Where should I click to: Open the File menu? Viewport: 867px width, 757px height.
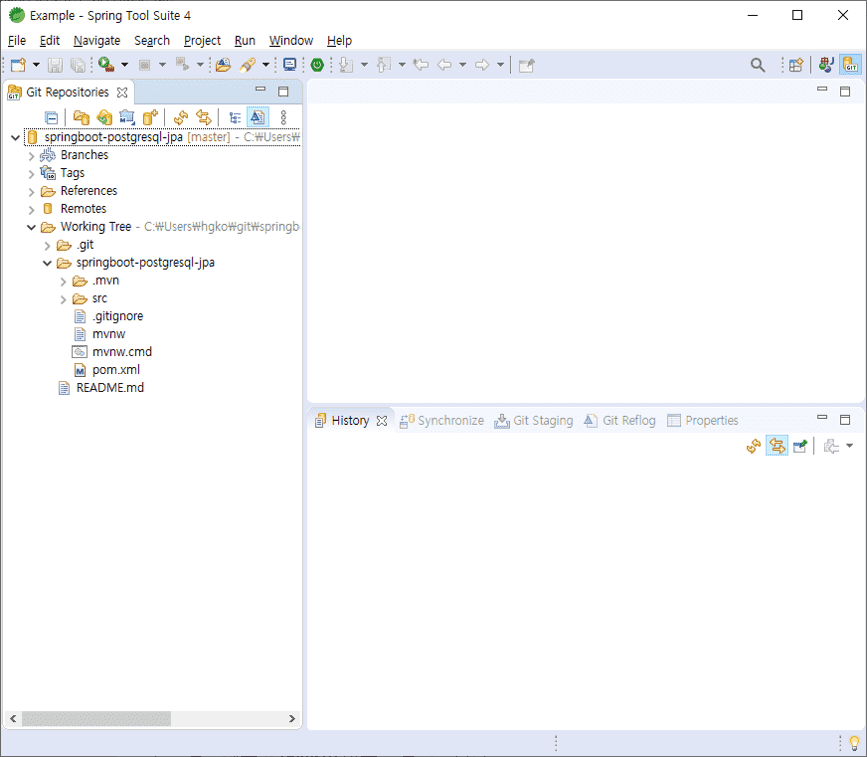pyautogui.click(x=17, y=40)
